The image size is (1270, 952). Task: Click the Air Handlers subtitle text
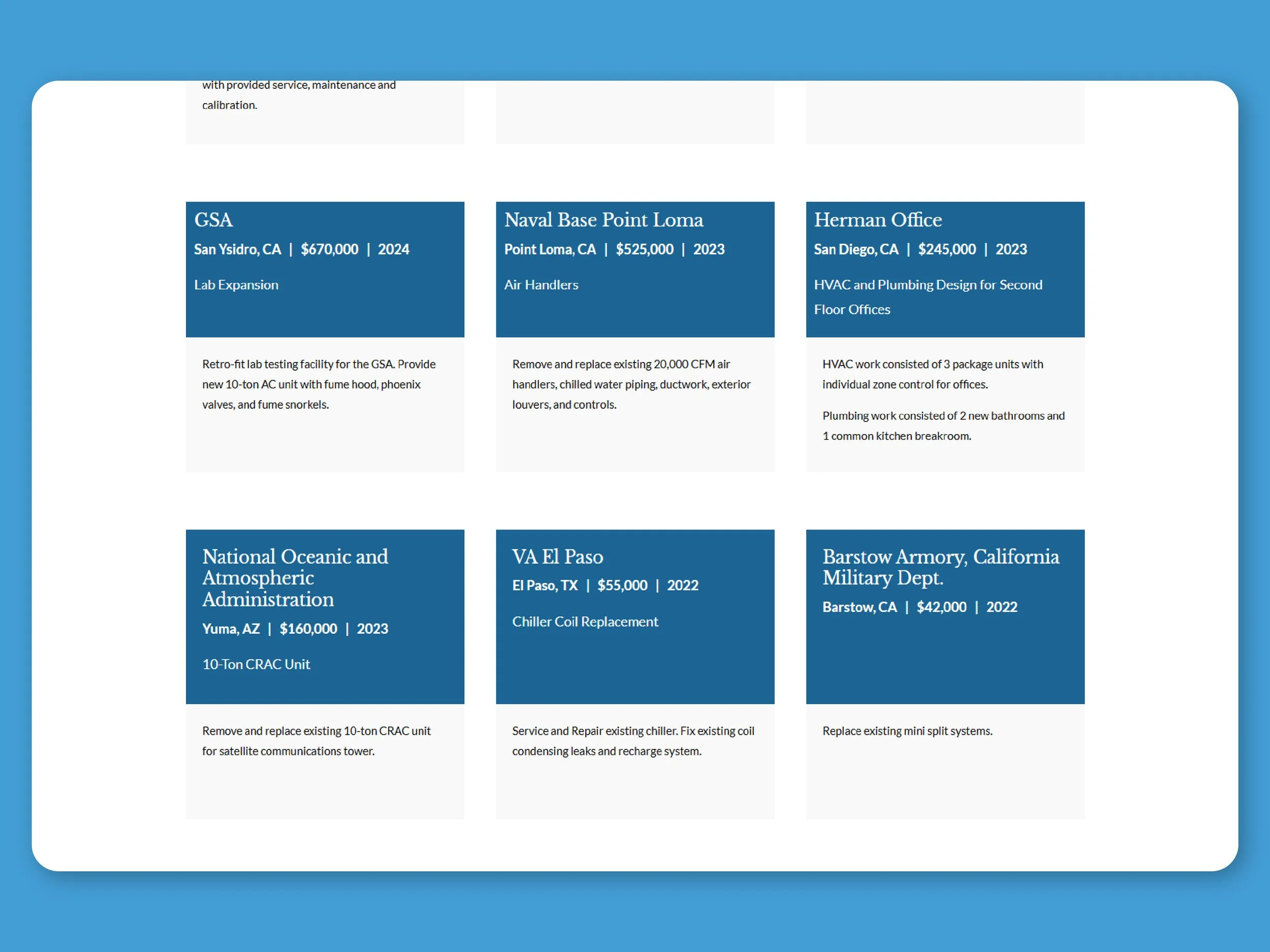(541, 285)
